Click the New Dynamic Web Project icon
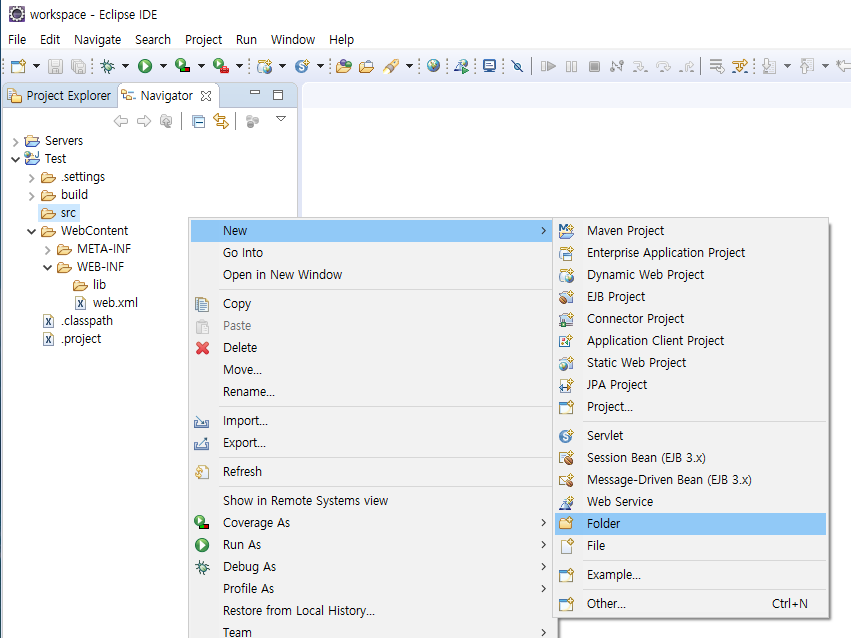Viewport: 851px width, 638px height. click(264, 66)
